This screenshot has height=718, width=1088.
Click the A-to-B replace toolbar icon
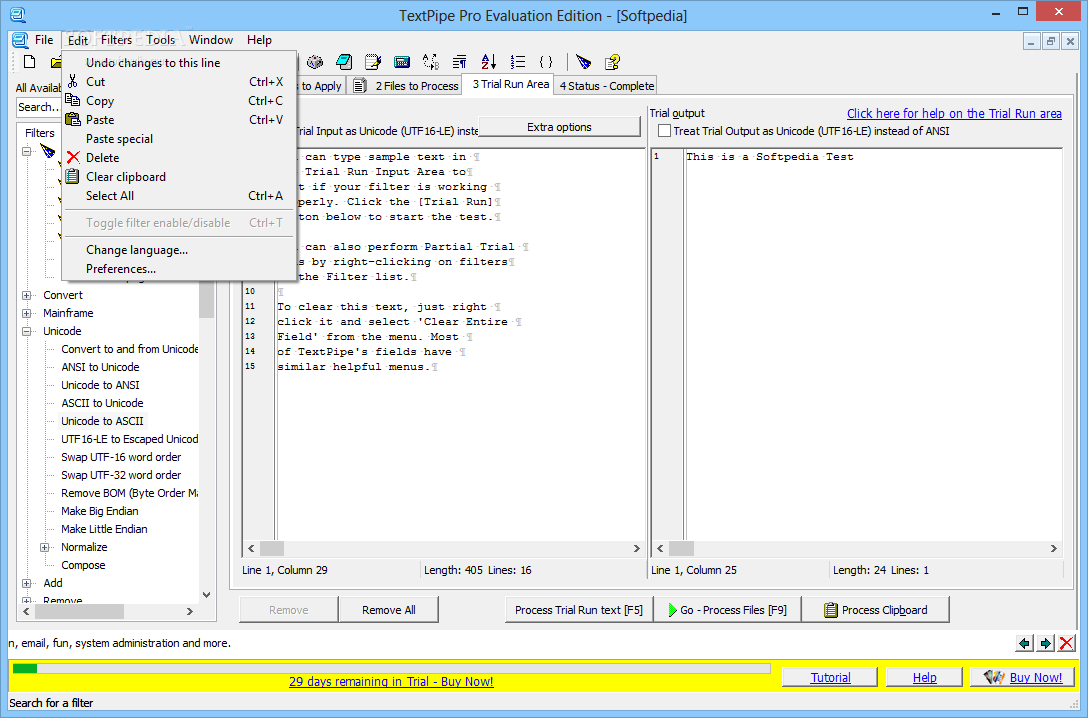pos(431,62)
